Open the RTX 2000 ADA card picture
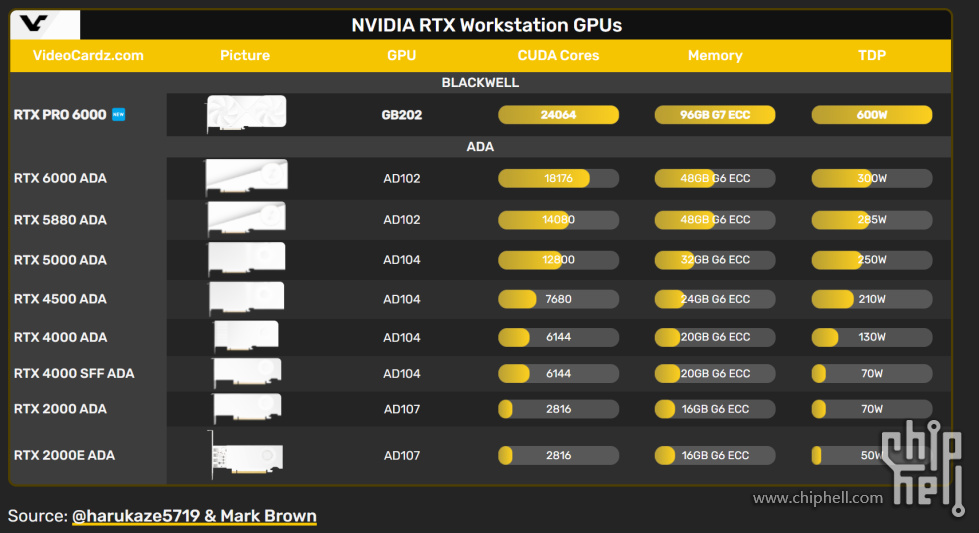 click(x=246, y=409)
